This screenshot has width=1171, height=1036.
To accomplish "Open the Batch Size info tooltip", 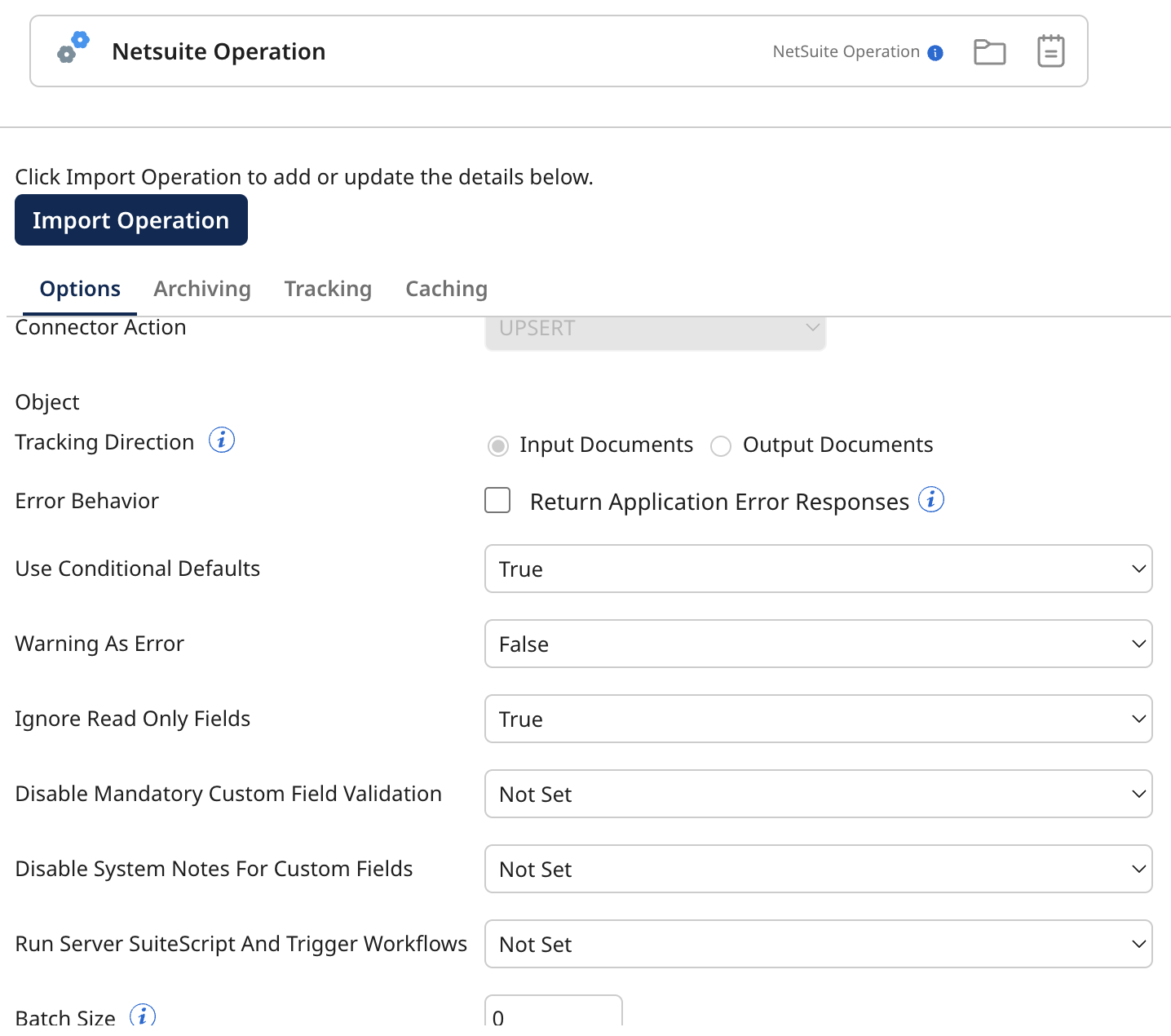I will (144, 1016).
